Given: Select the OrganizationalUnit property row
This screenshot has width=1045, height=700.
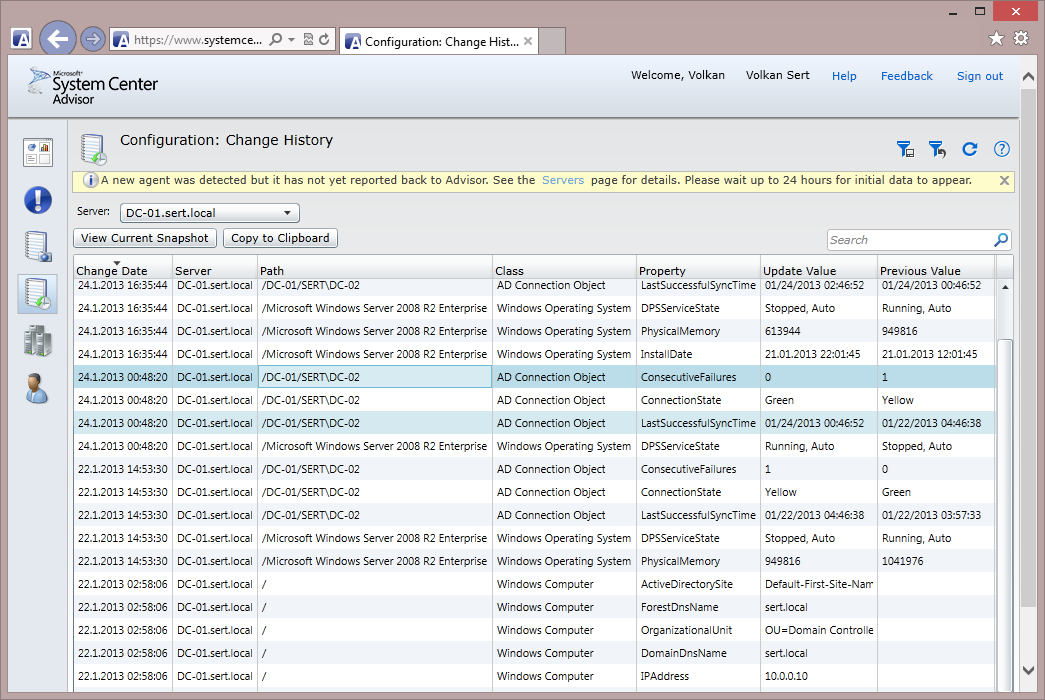Looking at the screenshot, I should point(534,630).
